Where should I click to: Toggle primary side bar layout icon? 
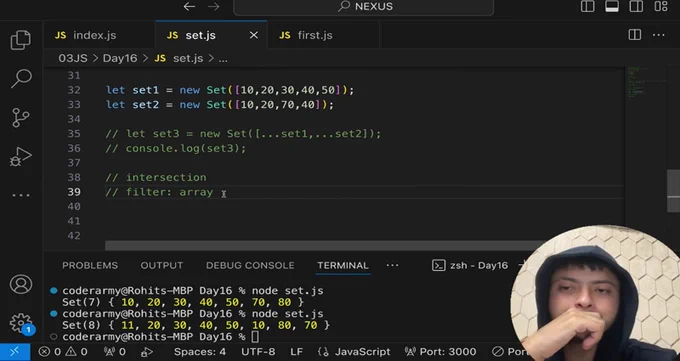click(x=588, y=6)
